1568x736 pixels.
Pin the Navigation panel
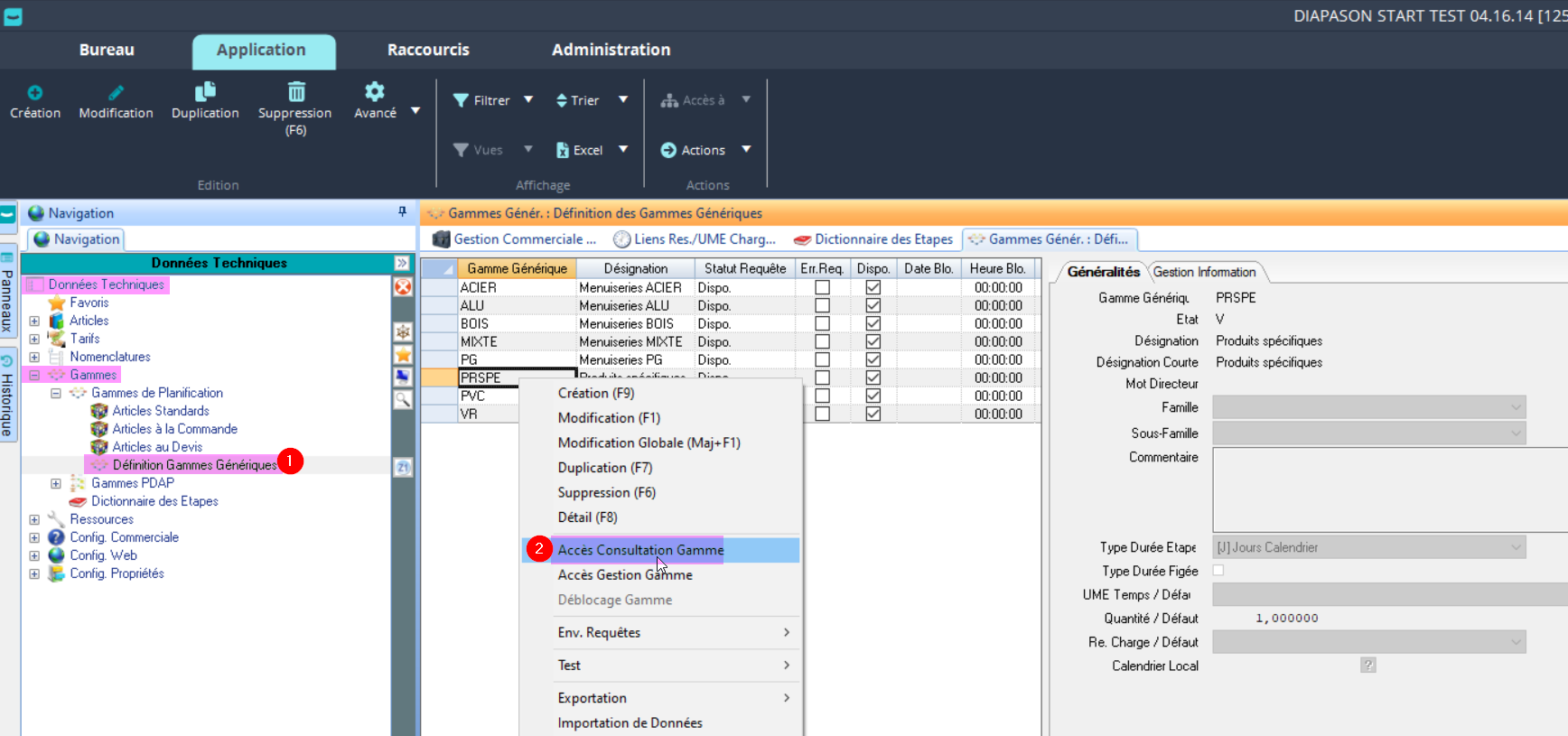[402, 212]
